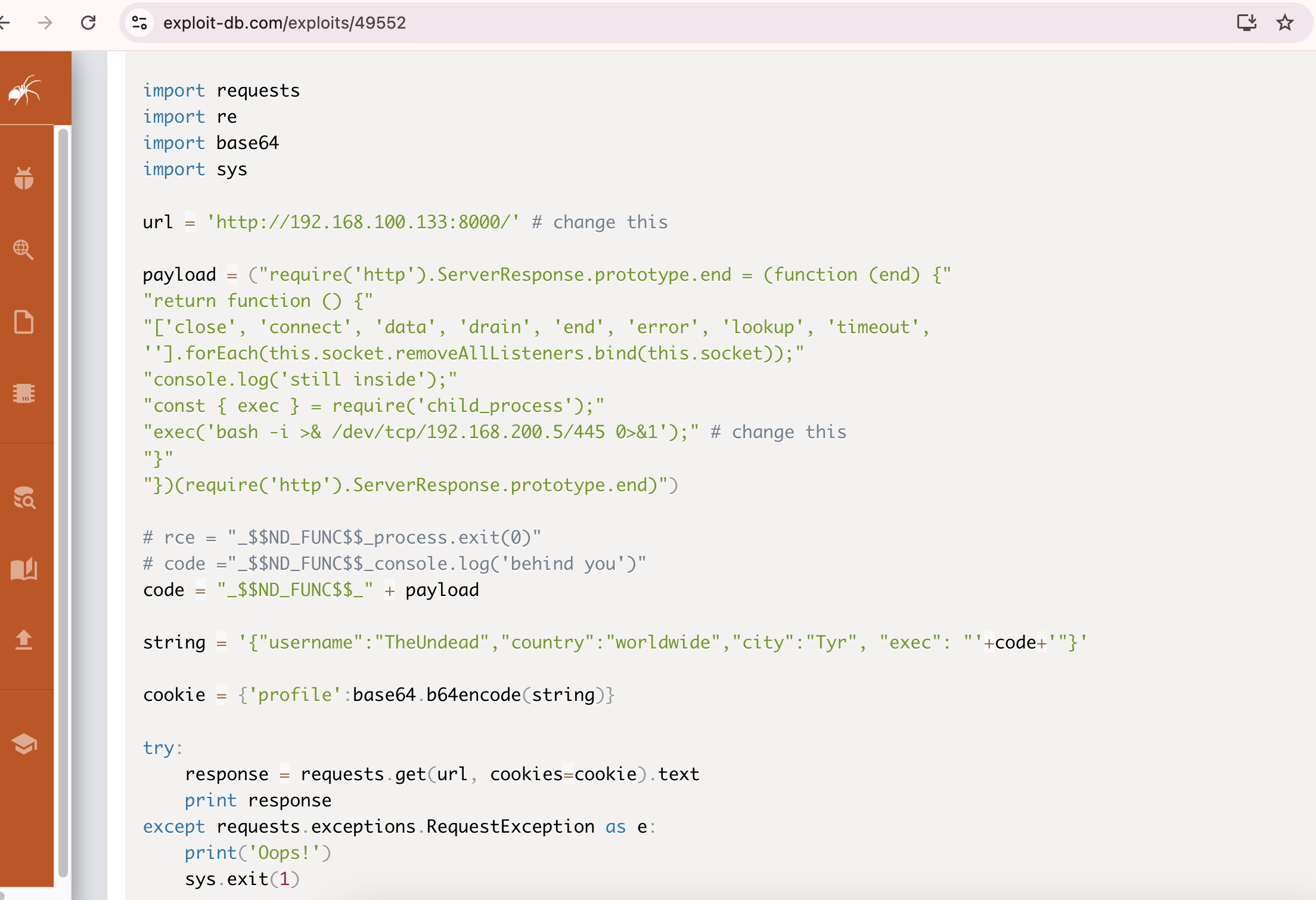Open the Exploits bug icon in sidebar

tap(24, 178)
